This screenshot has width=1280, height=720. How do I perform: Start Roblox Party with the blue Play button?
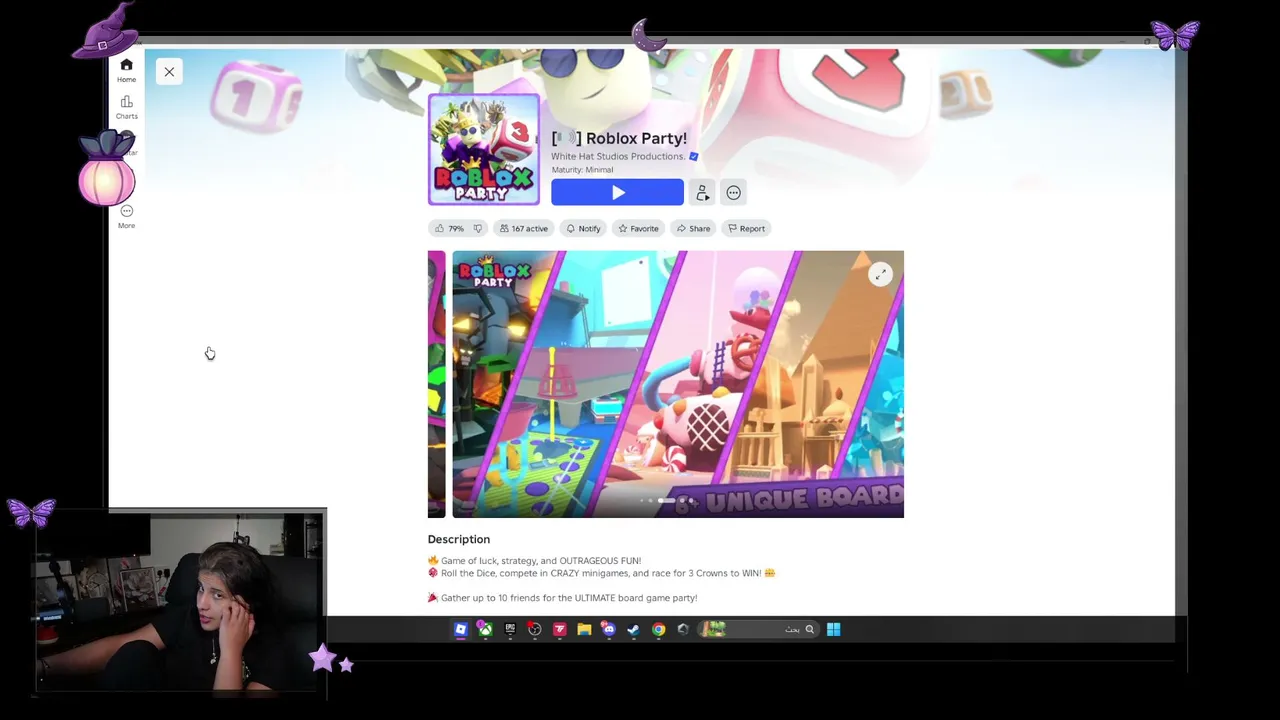[617, 193]
